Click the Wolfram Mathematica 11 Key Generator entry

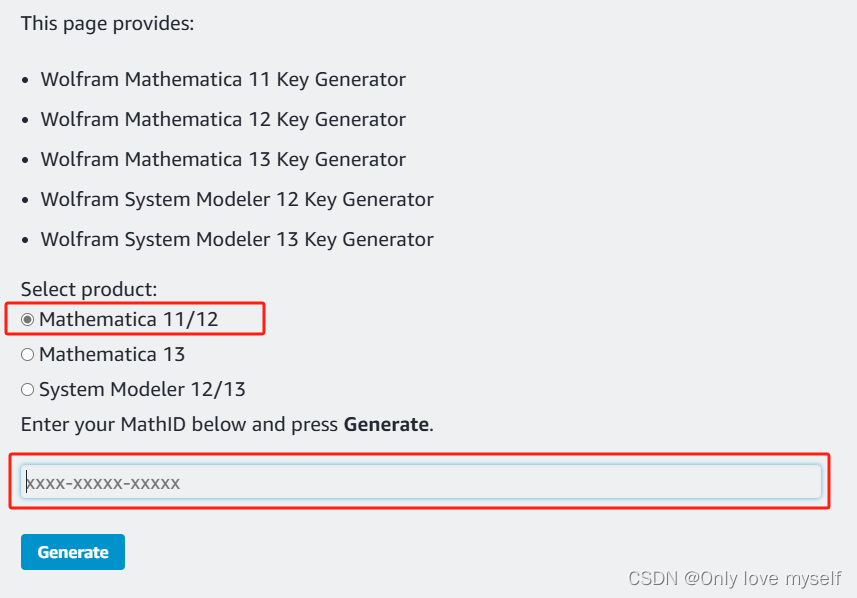click(x=222, y=79)
